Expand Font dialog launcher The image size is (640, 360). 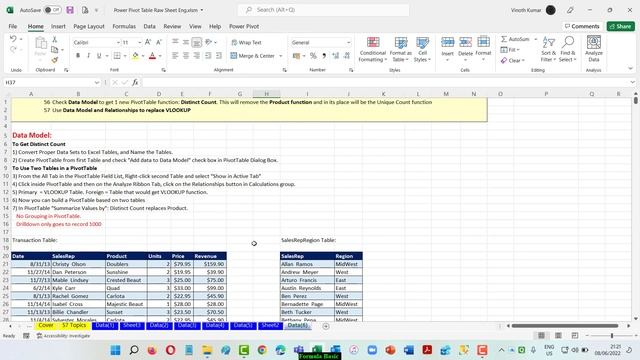[163, 70]
